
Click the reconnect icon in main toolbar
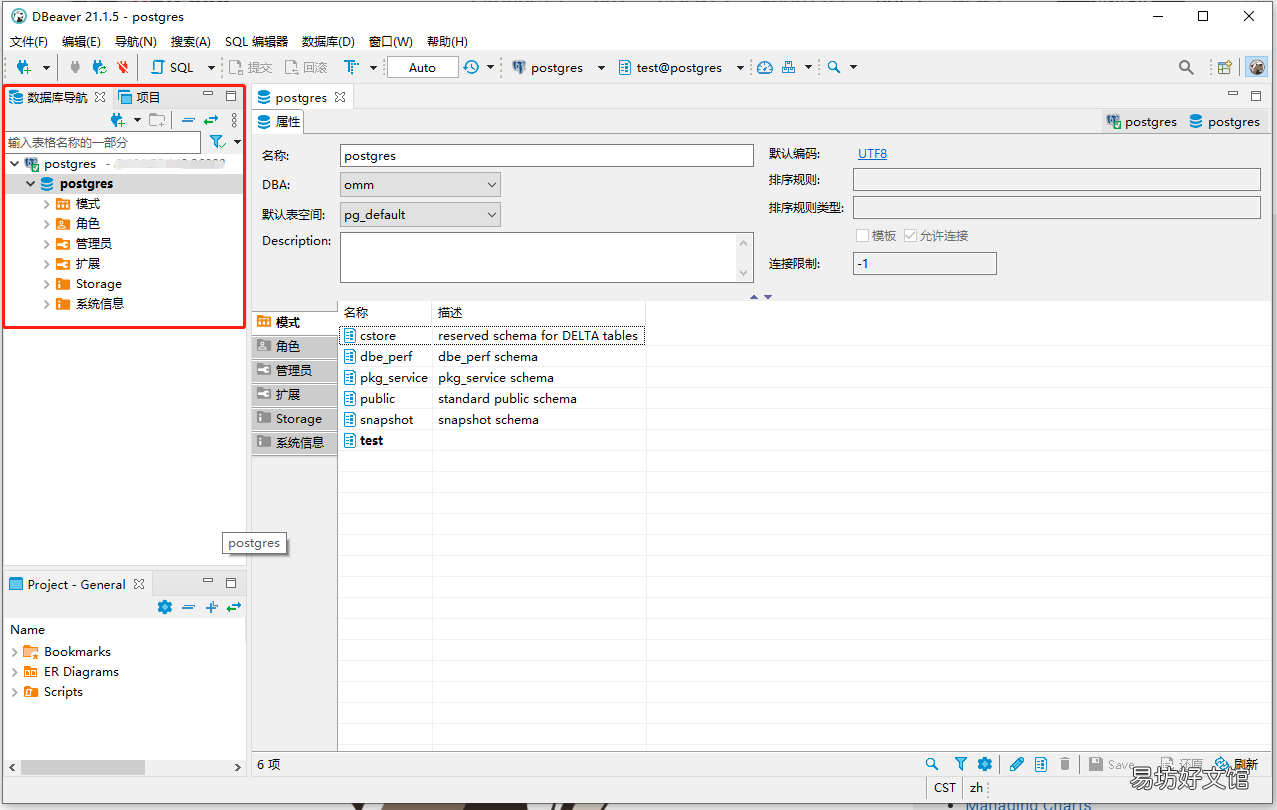click(x=99, y=67)
